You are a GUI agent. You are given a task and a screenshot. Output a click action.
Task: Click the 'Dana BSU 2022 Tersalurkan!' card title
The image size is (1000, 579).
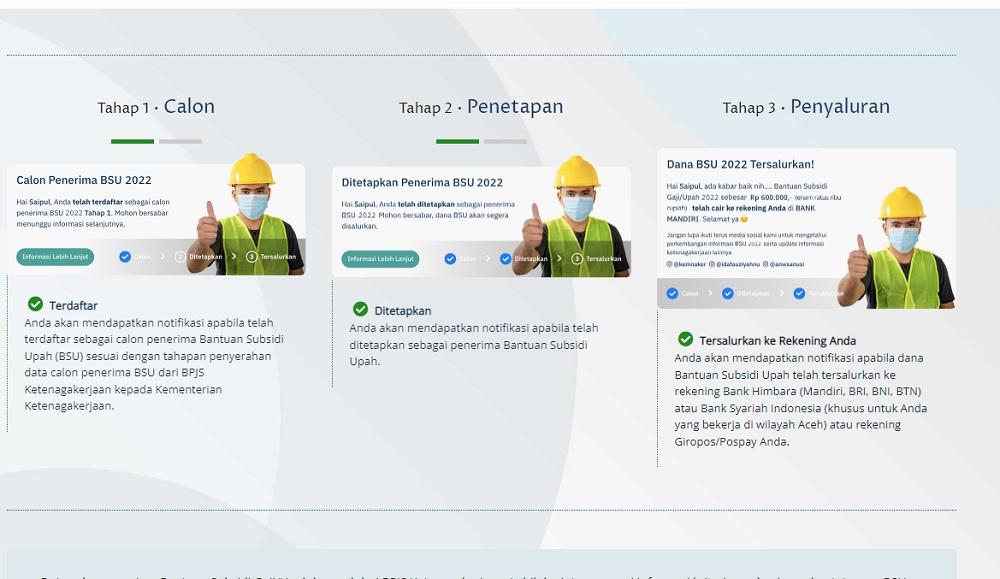pos(740,164)
